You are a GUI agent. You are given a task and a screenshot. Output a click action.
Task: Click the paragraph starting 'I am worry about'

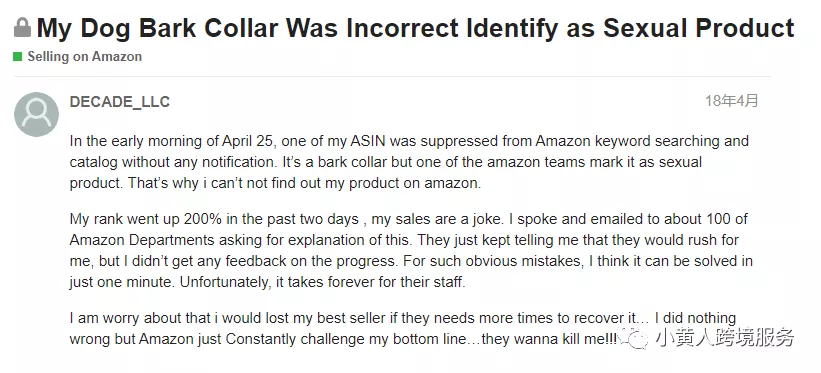pyautogui.click(x=403, y=328)
